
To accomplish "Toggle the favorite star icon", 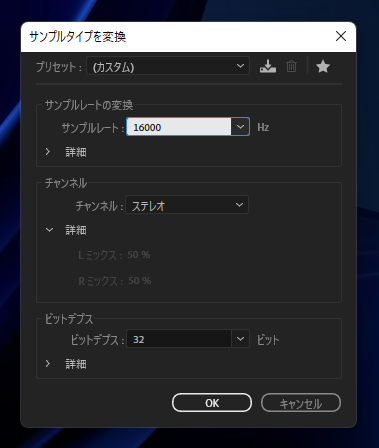I will point(323,66).
